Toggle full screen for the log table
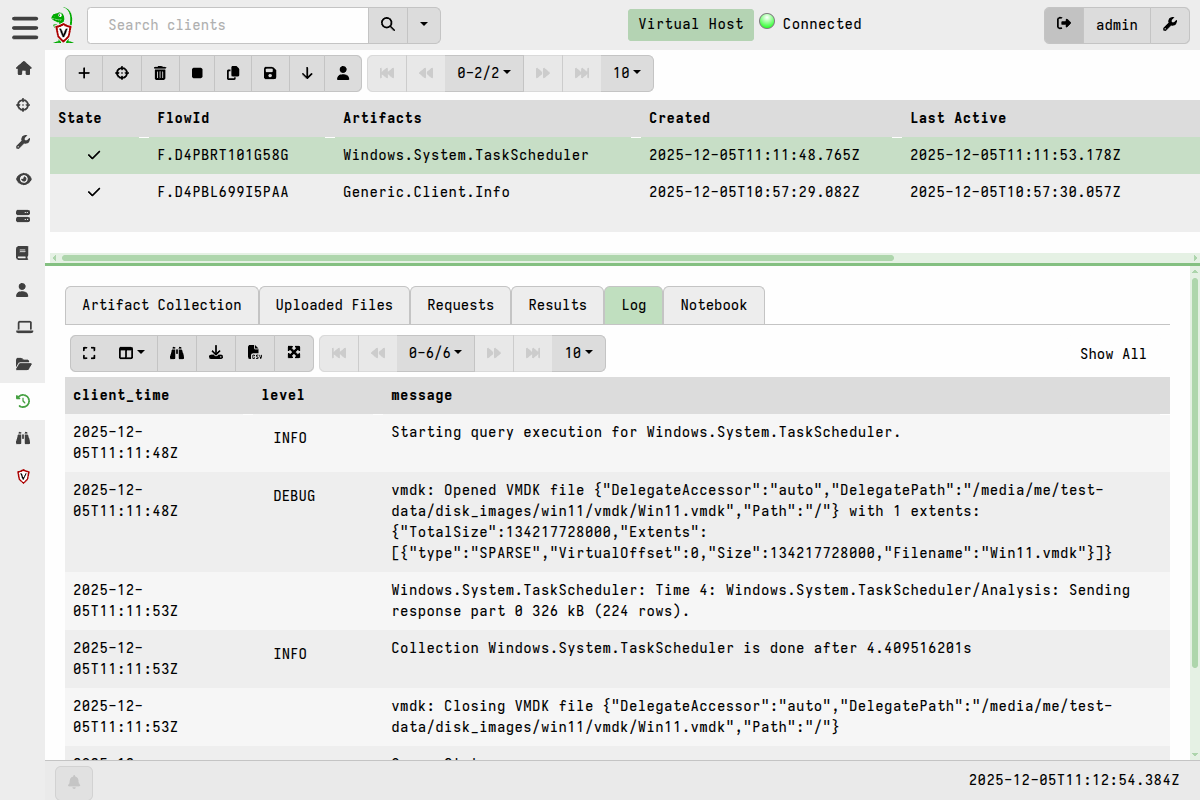The width and height of the screenshot is (1200, 800). coord(89,353)
